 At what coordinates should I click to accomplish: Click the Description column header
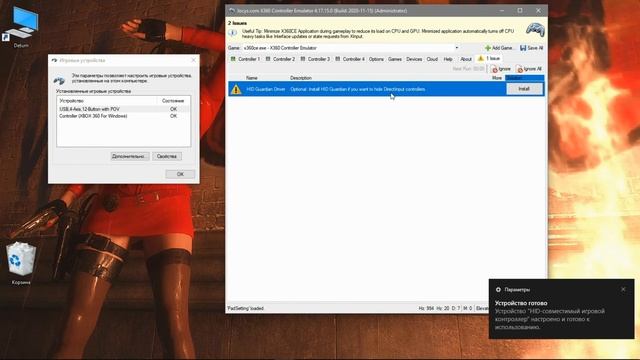tap(301, 78)
